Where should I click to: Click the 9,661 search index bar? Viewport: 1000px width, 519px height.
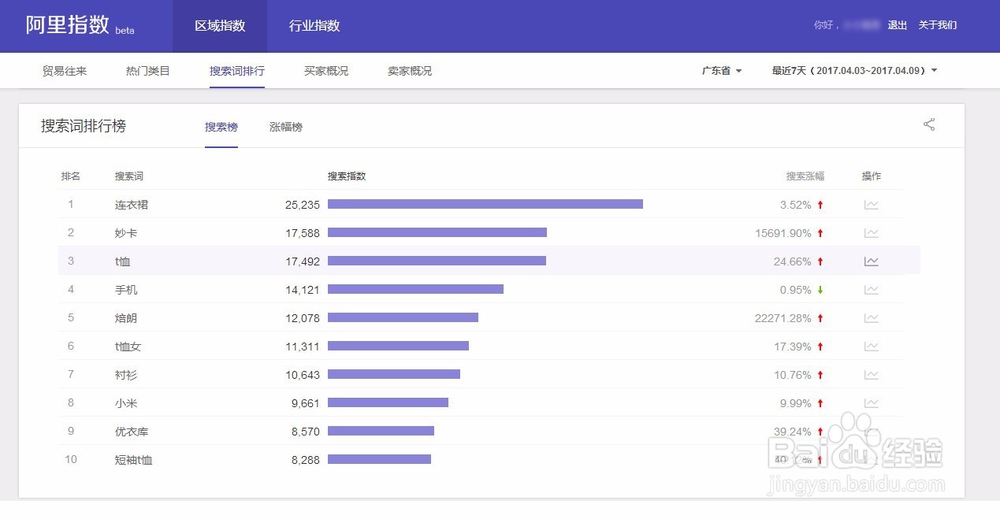pyautogui.click(x=388, y=402)
